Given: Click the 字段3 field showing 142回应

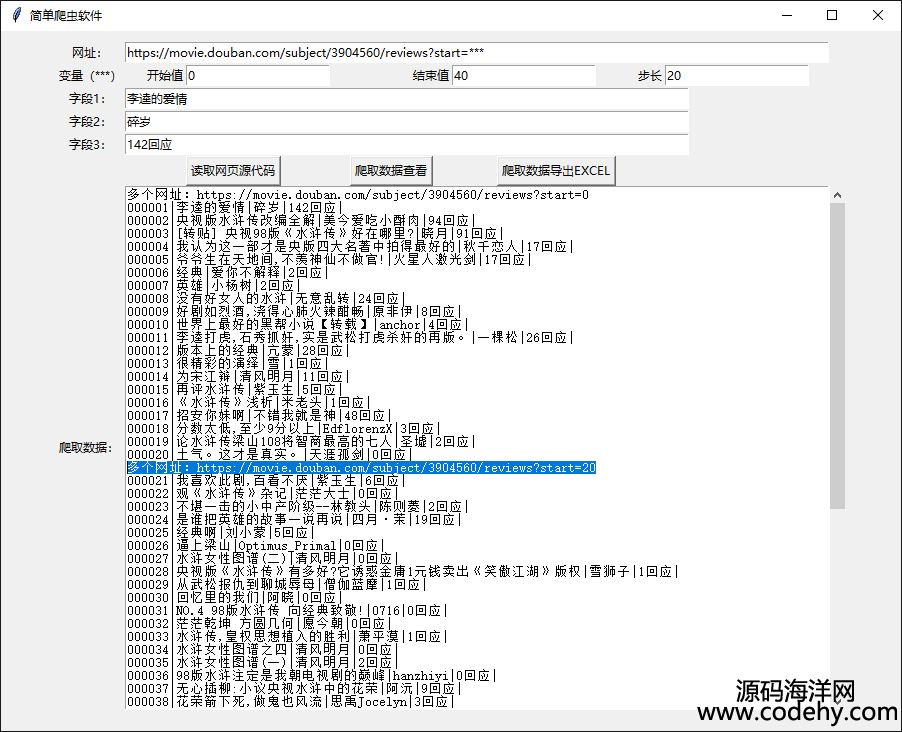Looking at the screenshot, I should (406, 145).
